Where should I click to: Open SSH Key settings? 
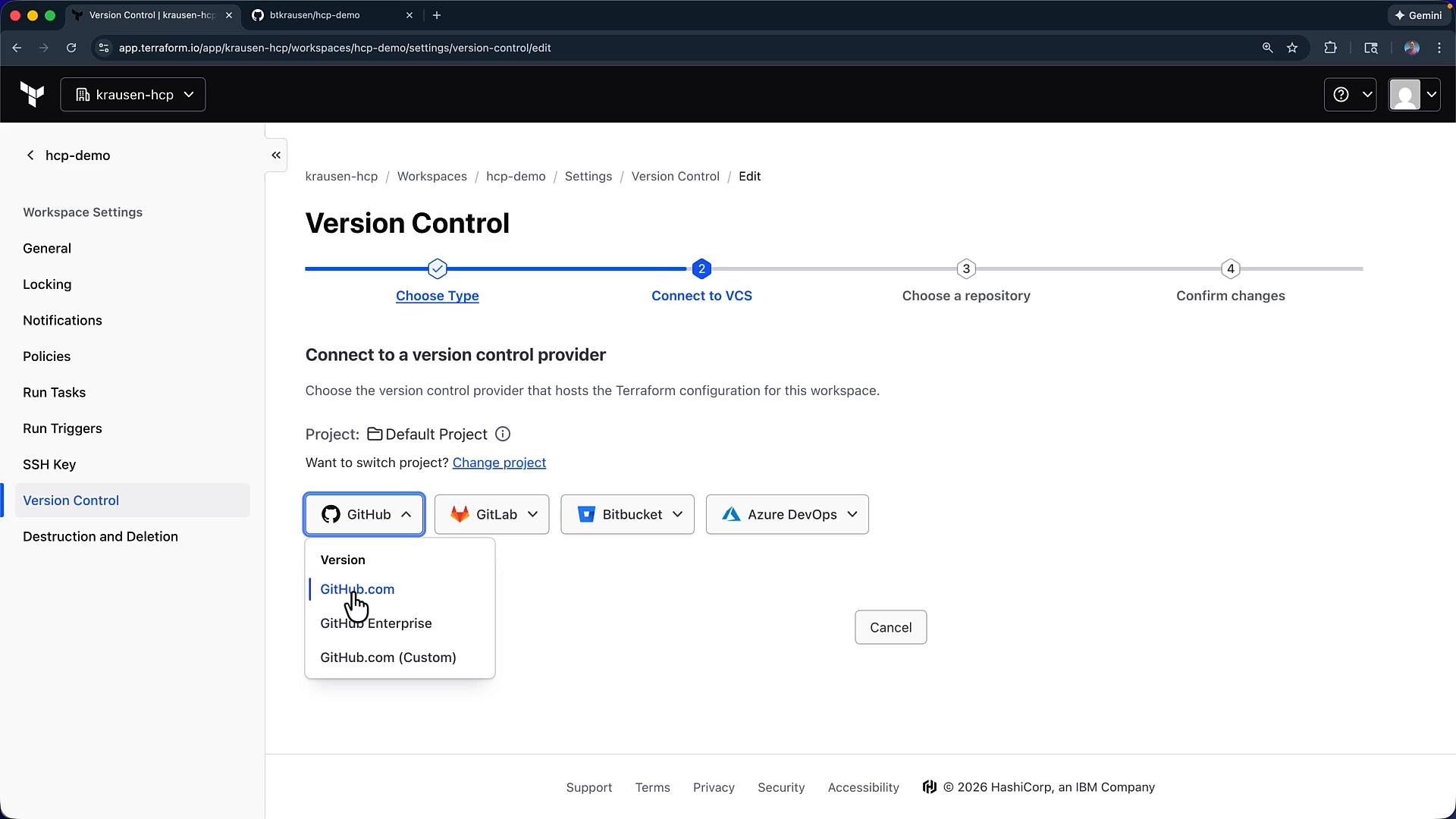pos(49,465)
